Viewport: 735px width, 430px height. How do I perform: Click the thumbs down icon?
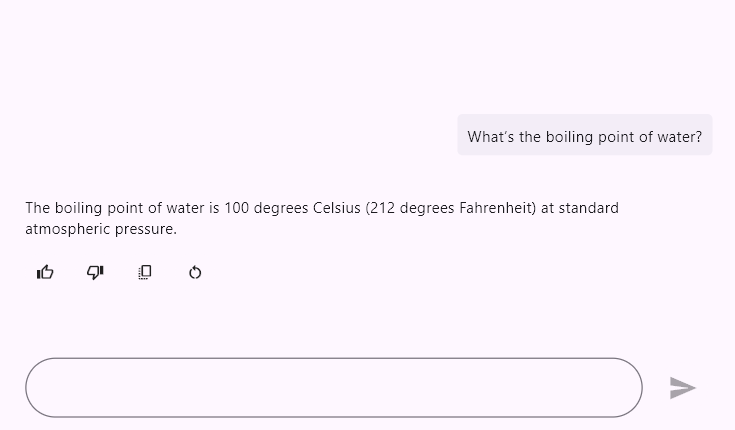coord(95,272)
